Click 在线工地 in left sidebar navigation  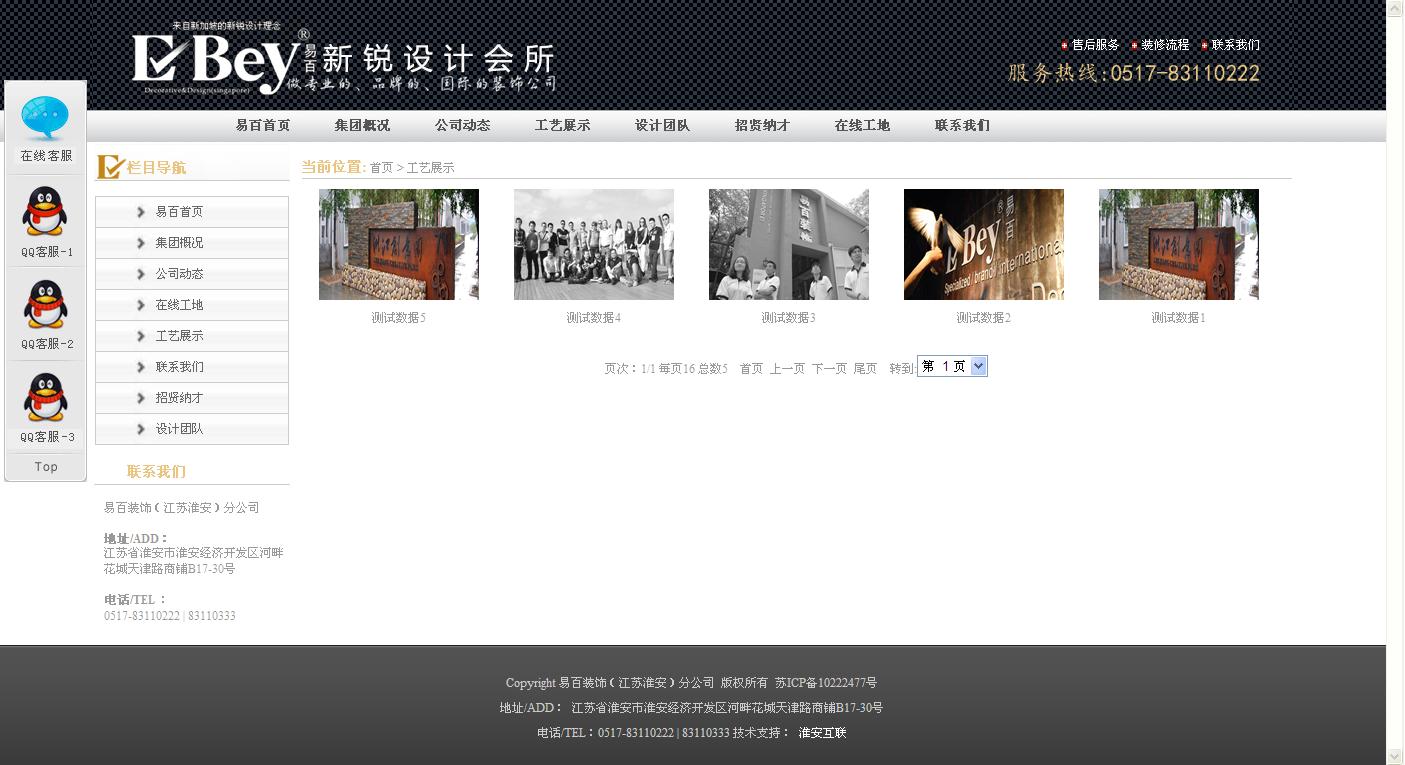pos(179,305)
